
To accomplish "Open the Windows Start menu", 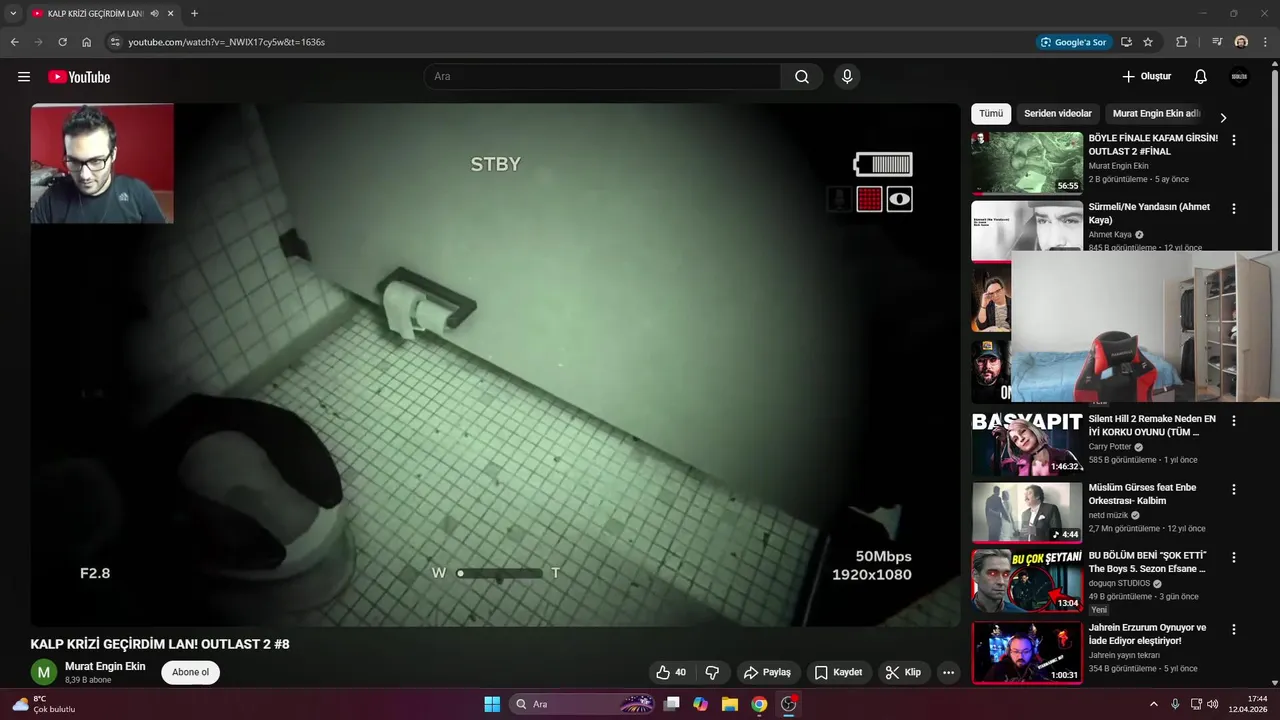I will coord(492,704).
